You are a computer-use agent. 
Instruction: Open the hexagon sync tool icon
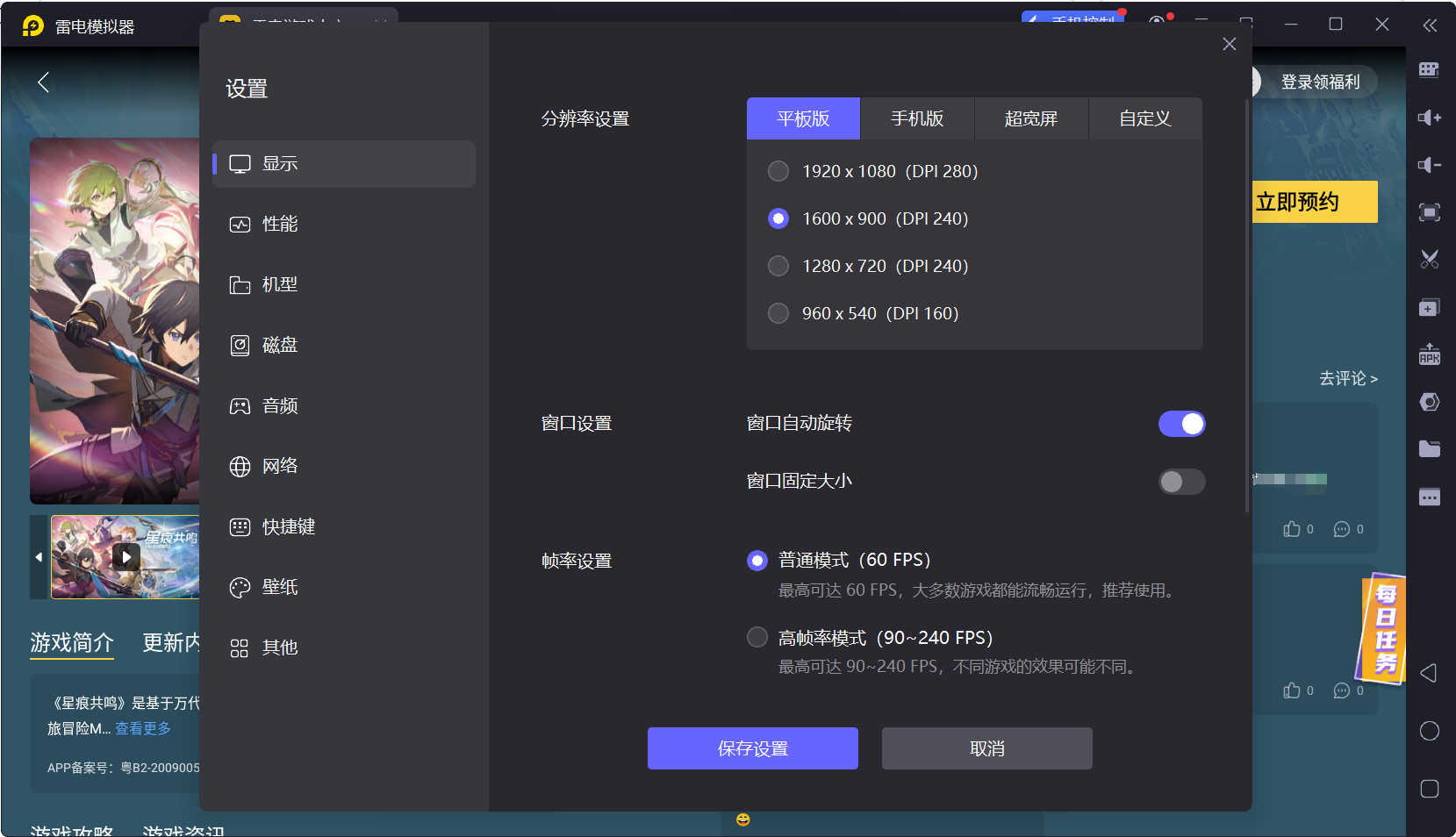click(x=1429, y=402)
